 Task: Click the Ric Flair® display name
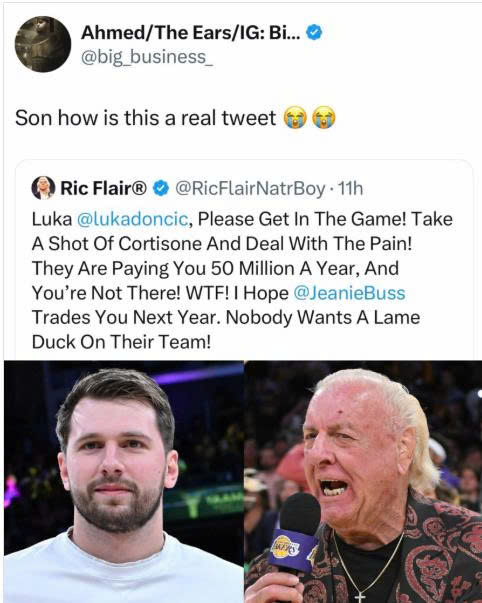[x=104, y=188]
